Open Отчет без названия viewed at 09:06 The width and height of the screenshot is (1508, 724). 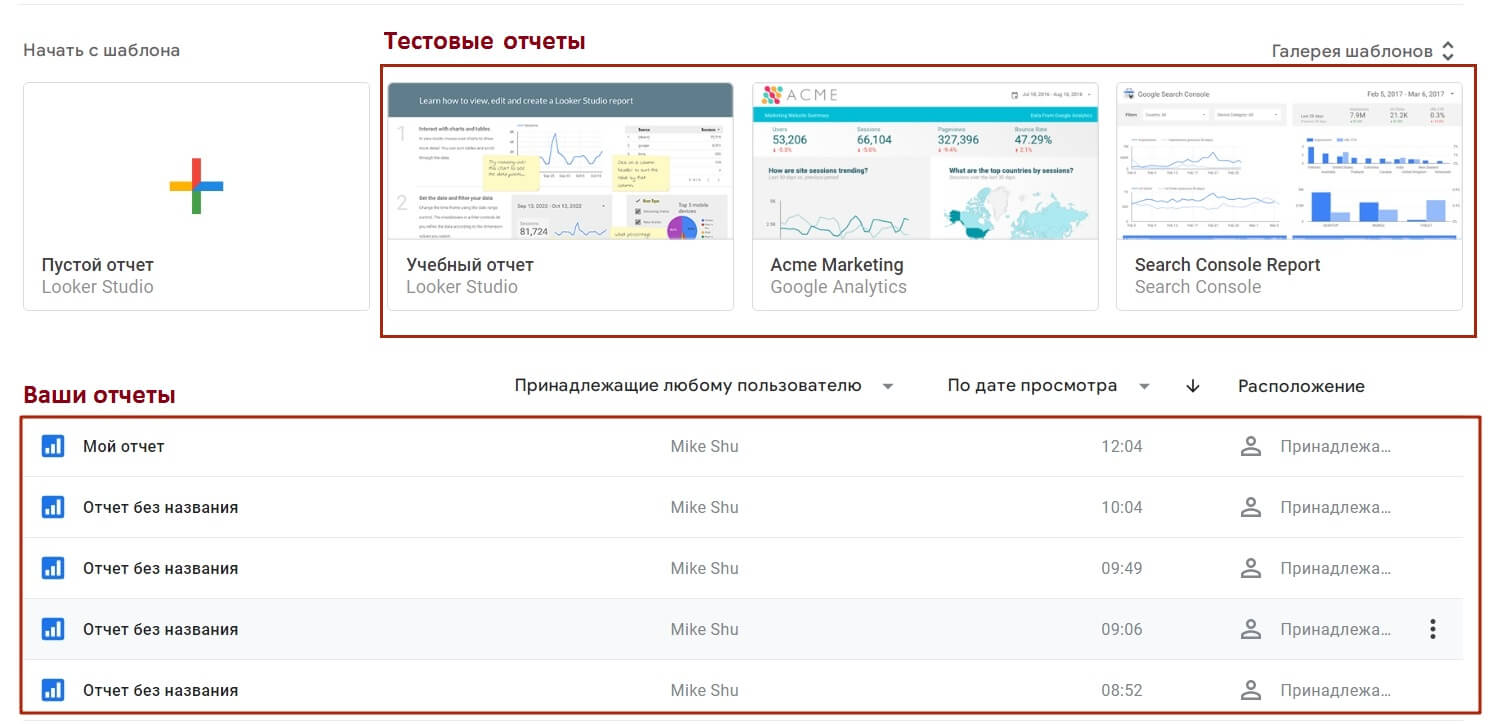click(x=161, y=629)
